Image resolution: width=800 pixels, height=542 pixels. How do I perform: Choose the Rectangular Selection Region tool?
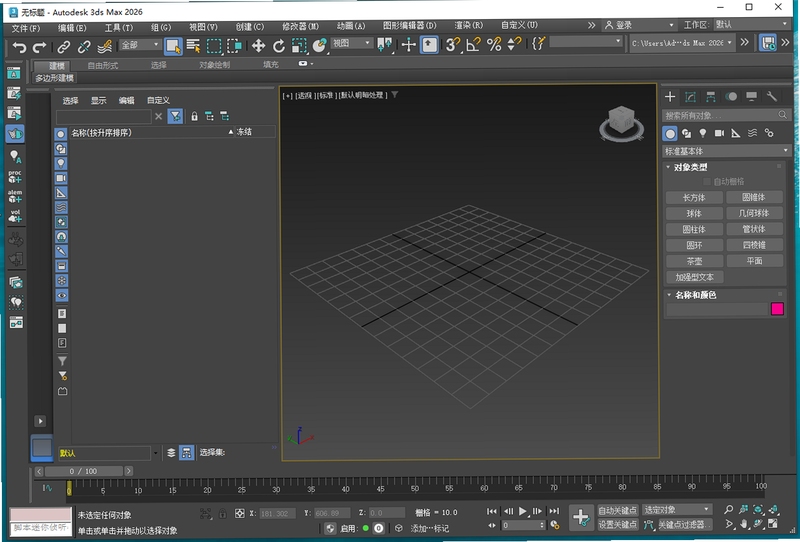[214, 46]
